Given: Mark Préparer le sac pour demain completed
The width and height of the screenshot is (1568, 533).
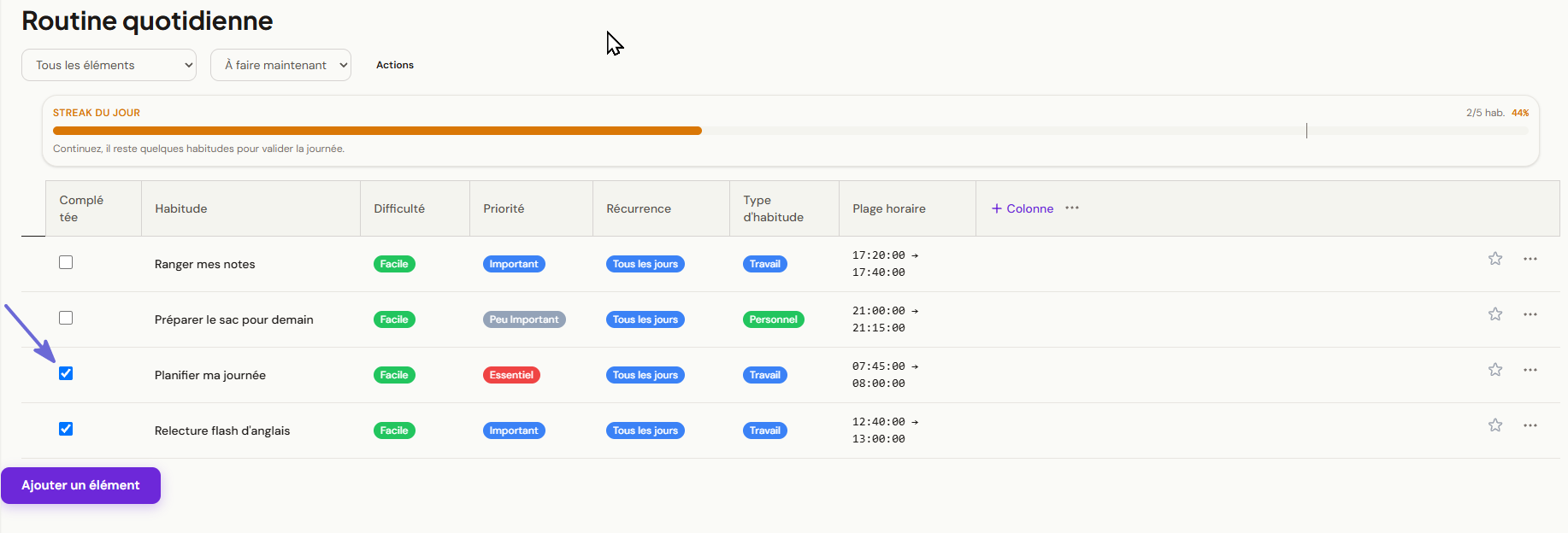Looking at the screenshot, I should point(66,318).
